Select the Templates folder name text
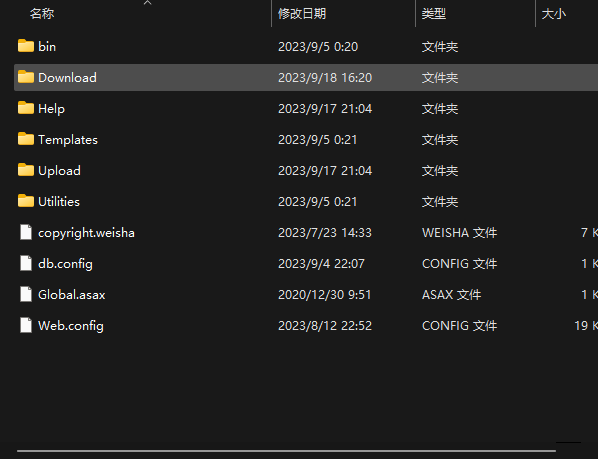 (68, 140)
